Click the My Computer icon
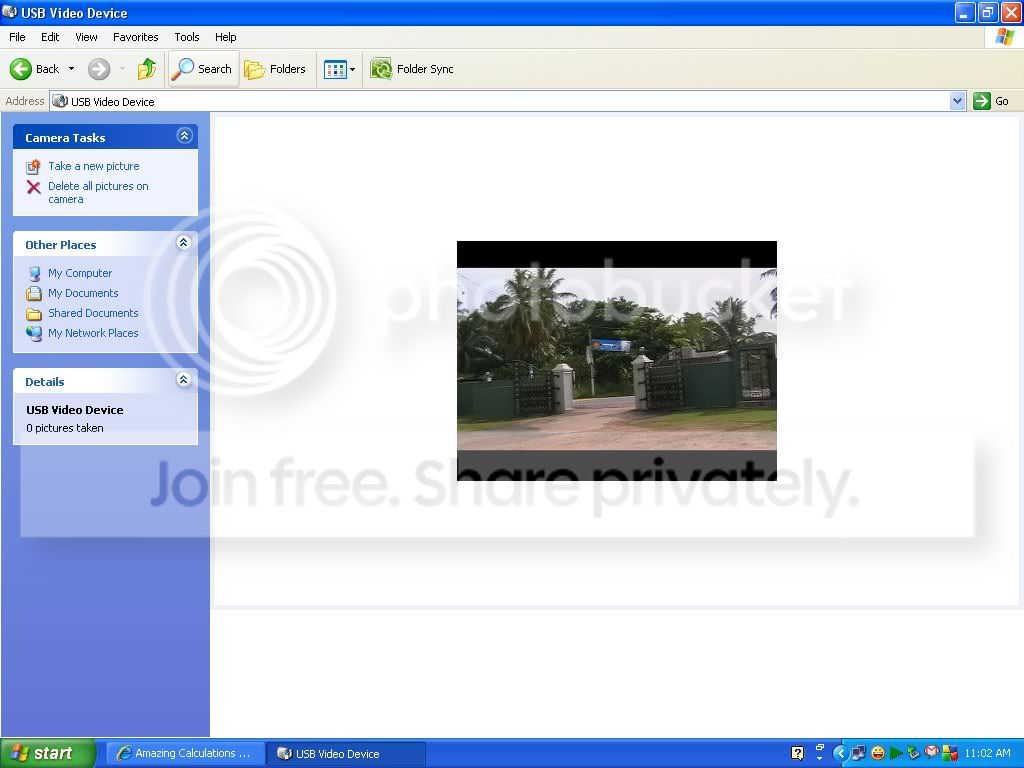The image size is (1024, 768). coord(34,274)
